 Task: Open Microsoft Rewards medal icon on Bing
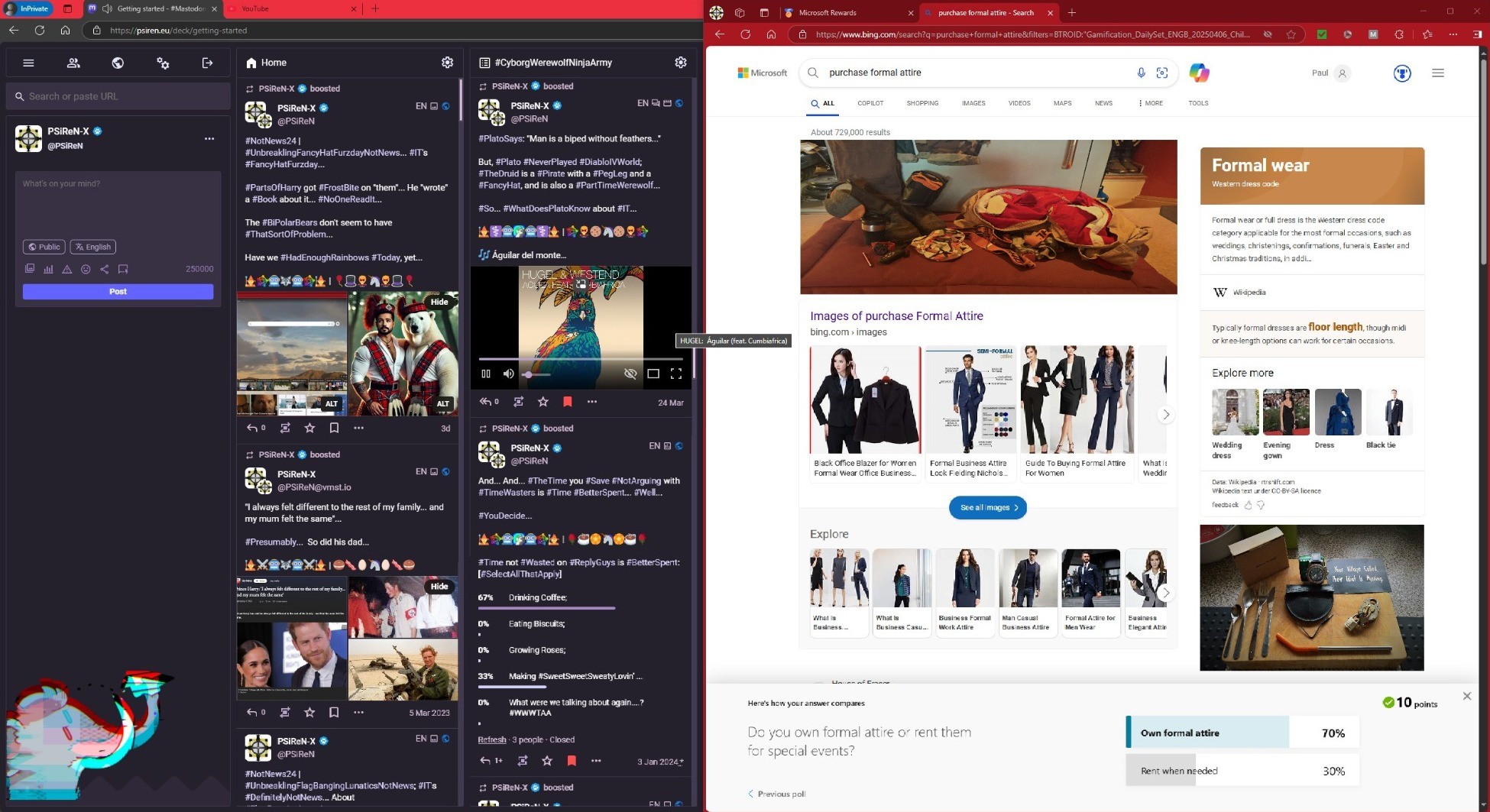[1402, 73]
